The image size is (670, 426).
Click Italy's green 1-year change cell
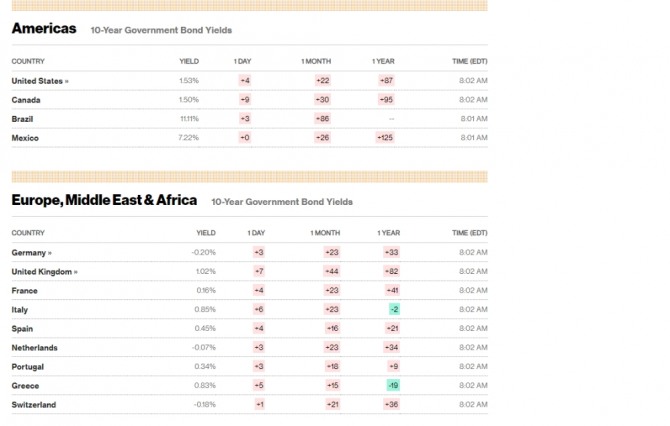394,310
